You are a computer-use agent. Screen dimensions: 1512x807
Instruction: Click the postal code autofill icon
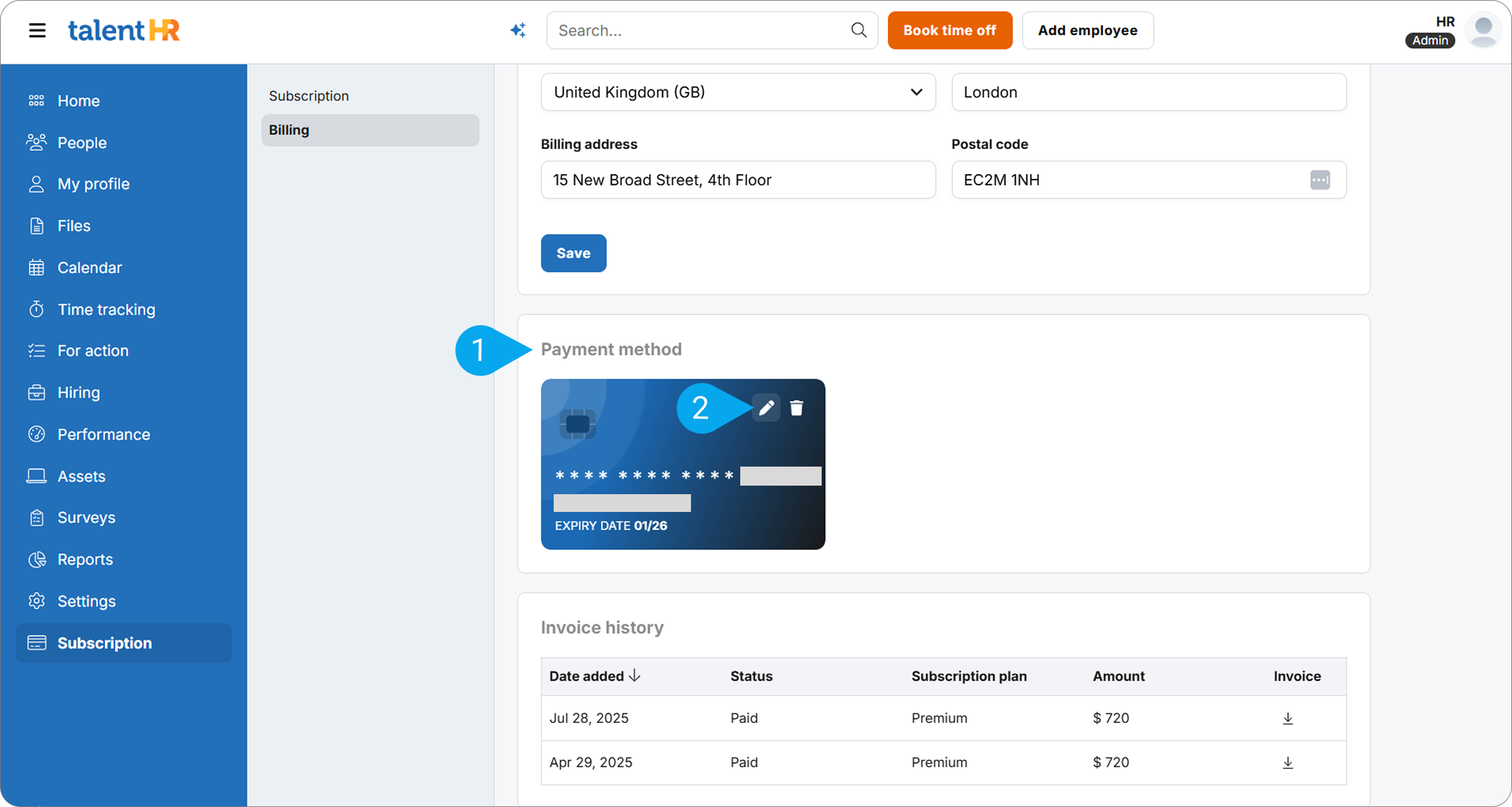[1320, 180]
